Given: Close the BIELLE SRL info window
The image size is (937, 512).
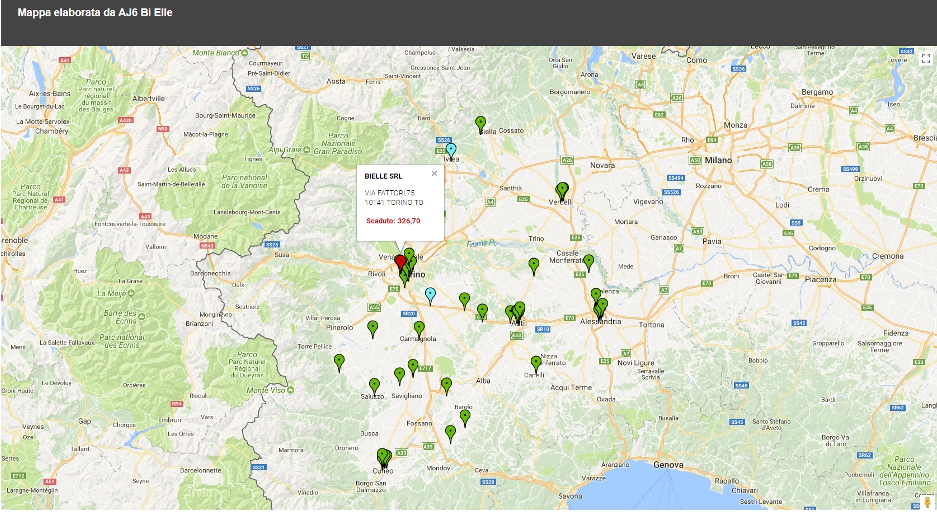Looking at the screenshot, I should click(x=434, y=173).
